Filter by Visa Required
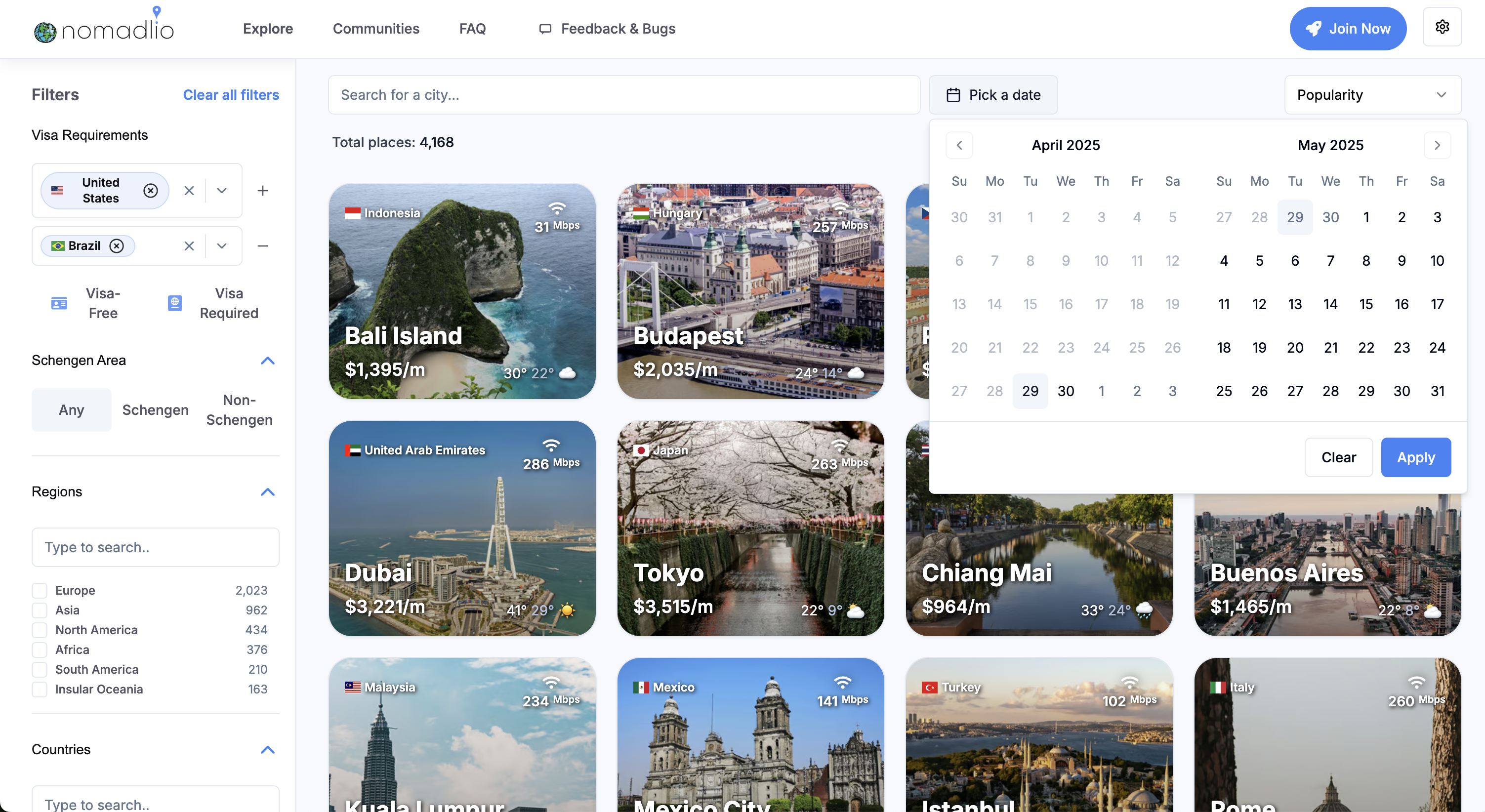 pyautogui.click(x=213, y=304)
